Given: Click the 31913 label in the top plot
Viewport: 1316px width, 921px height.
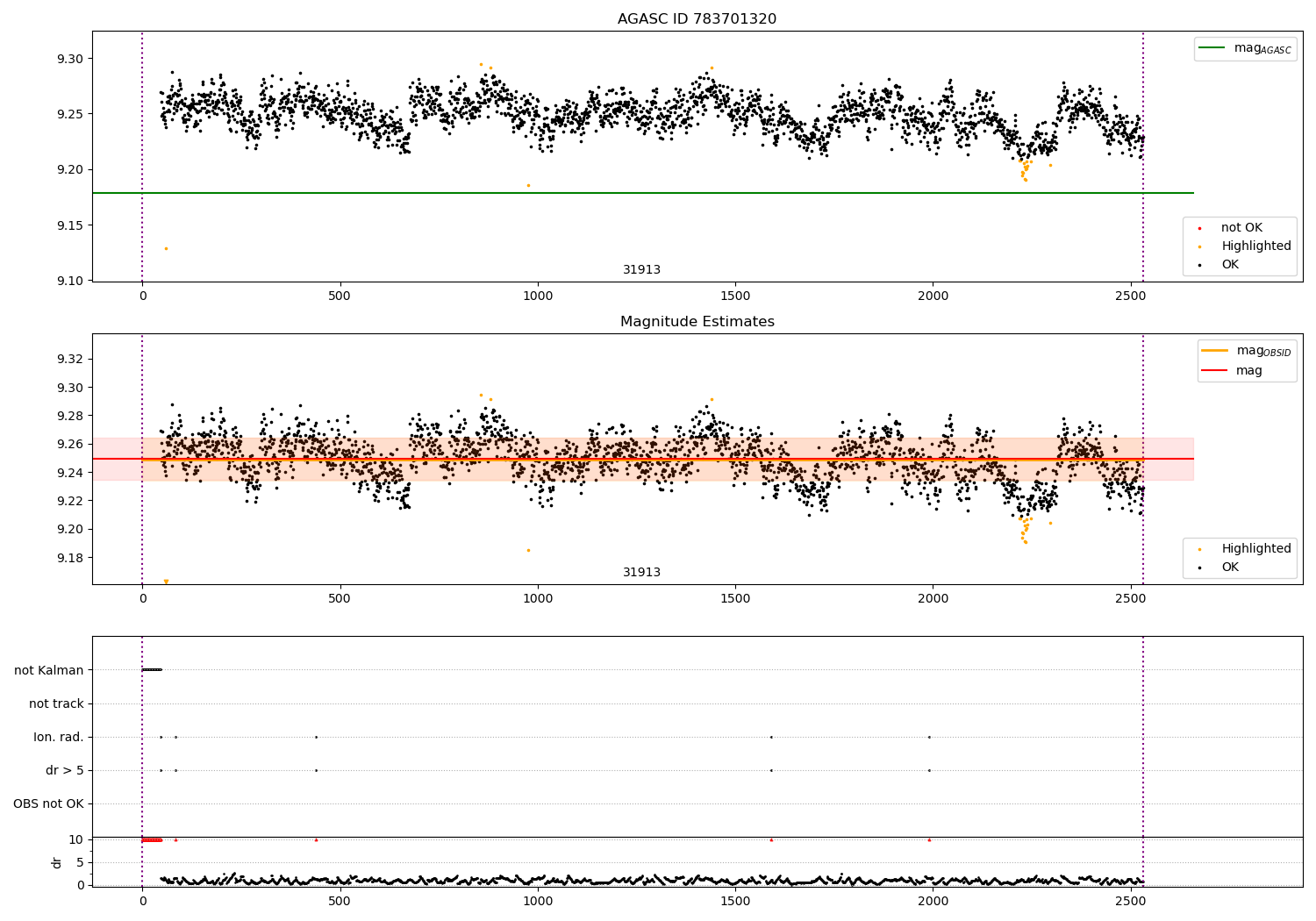Looking at the screenshot, I should click(641, 270).
